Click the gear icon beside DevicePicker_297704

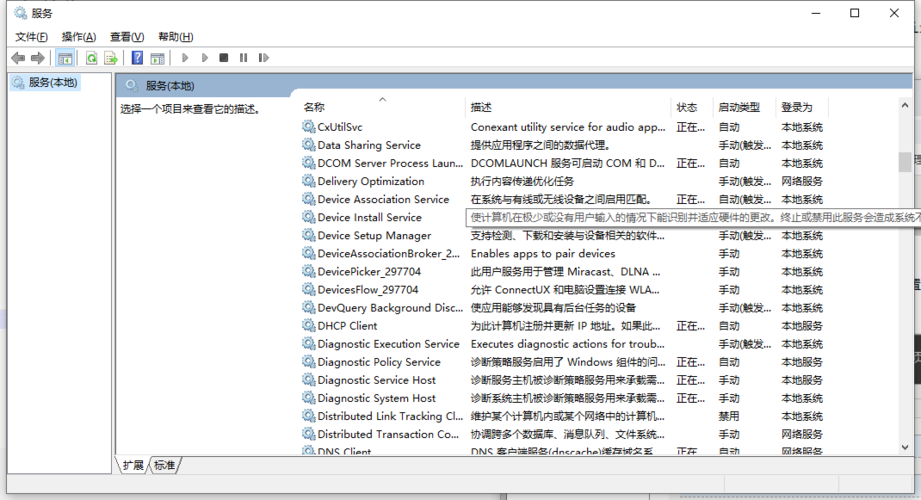click(308, 271)
